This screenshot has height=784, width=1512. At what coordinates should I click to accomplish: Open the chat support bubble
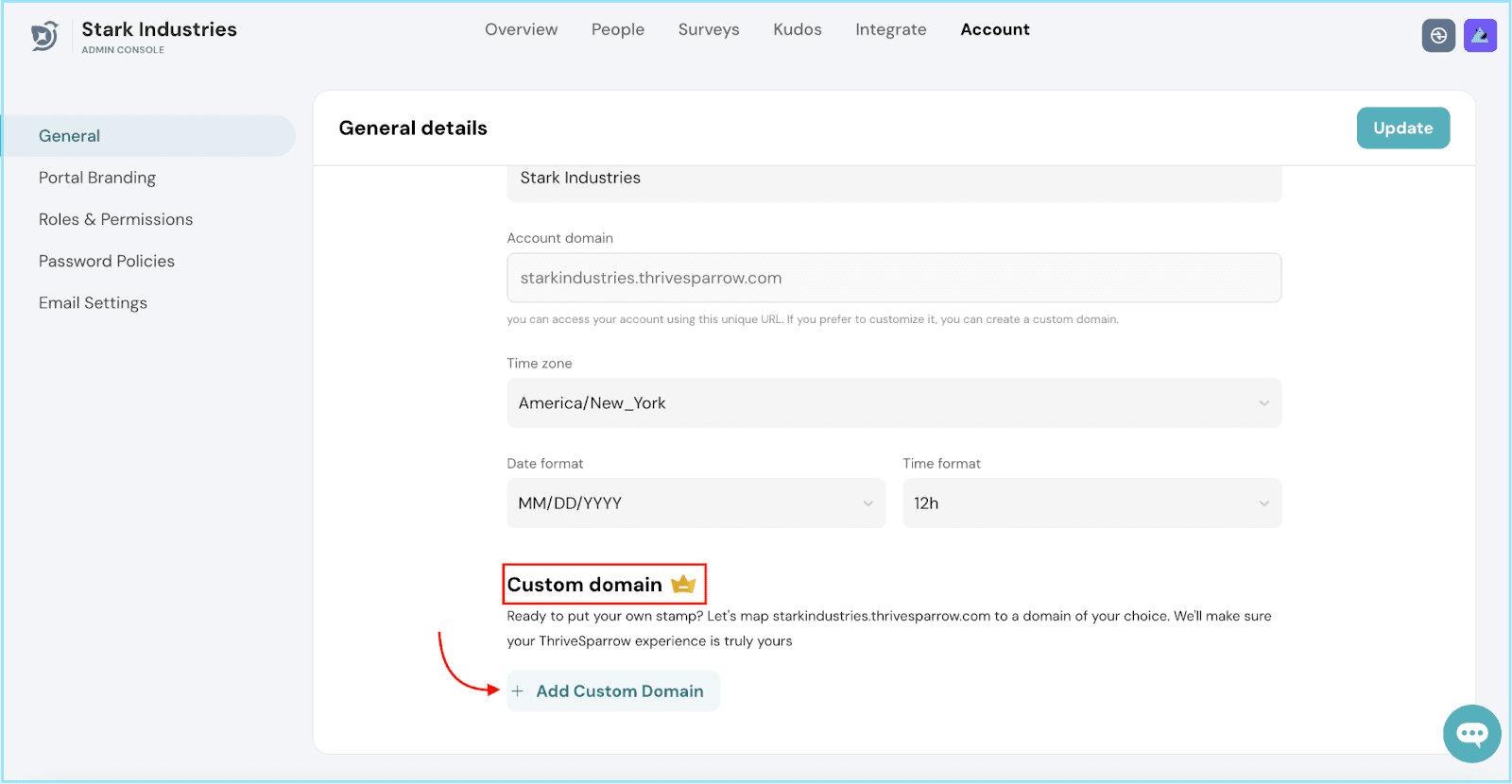pos(1471,733)
